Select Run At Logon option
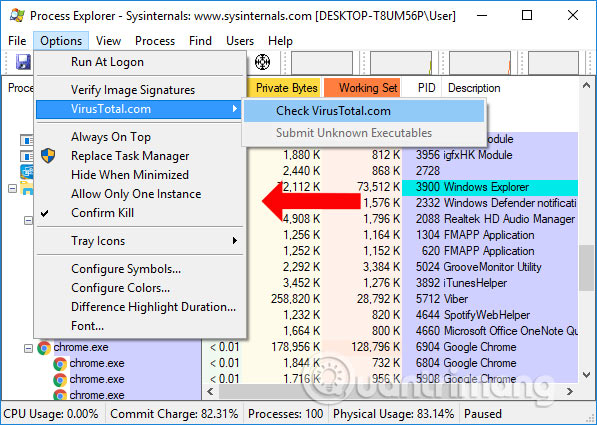The height and width of the screenshot is (425, 597). click(139, 62)
